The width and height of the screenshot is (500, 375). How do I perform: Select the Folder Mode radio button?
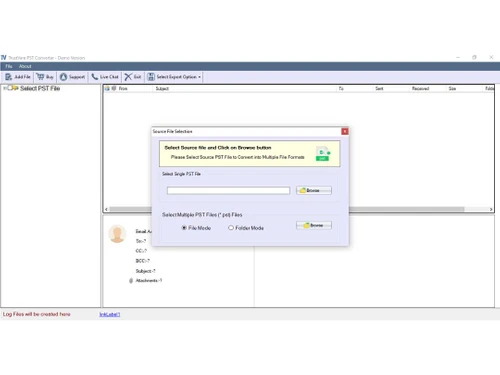[231, 228]
